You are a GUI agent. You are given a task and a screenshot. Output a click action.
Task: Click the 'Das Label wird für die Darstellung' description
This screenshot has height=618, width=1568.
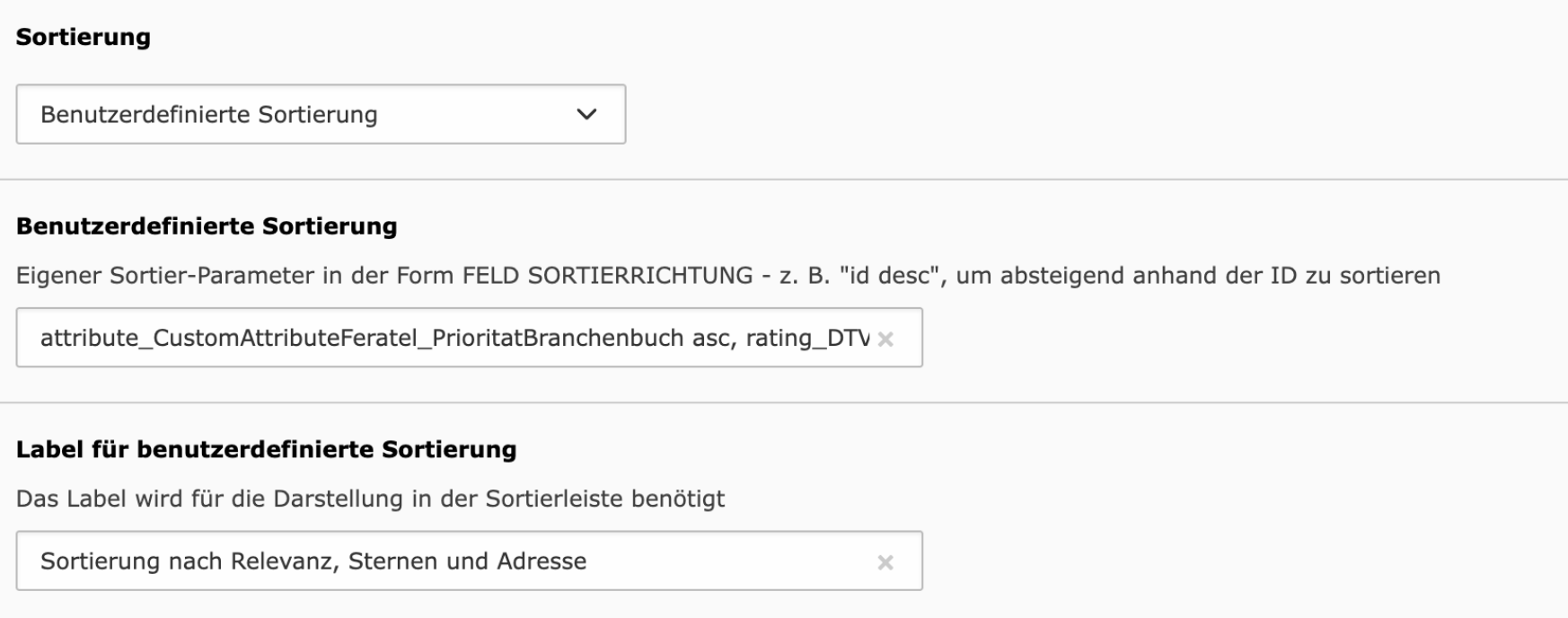371,499
